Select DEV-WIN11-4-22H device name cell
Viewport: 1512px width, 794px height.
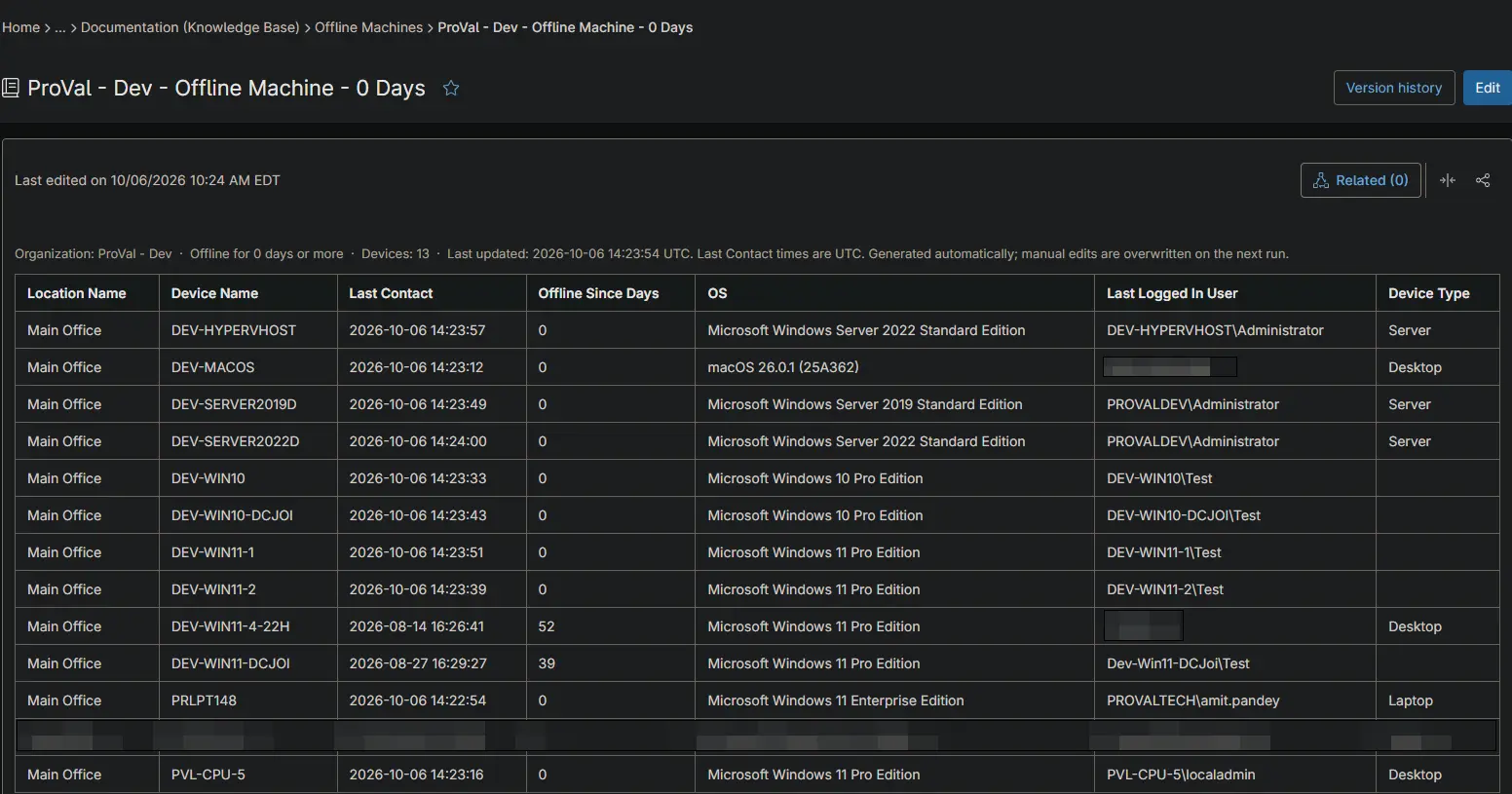point(248,626)
